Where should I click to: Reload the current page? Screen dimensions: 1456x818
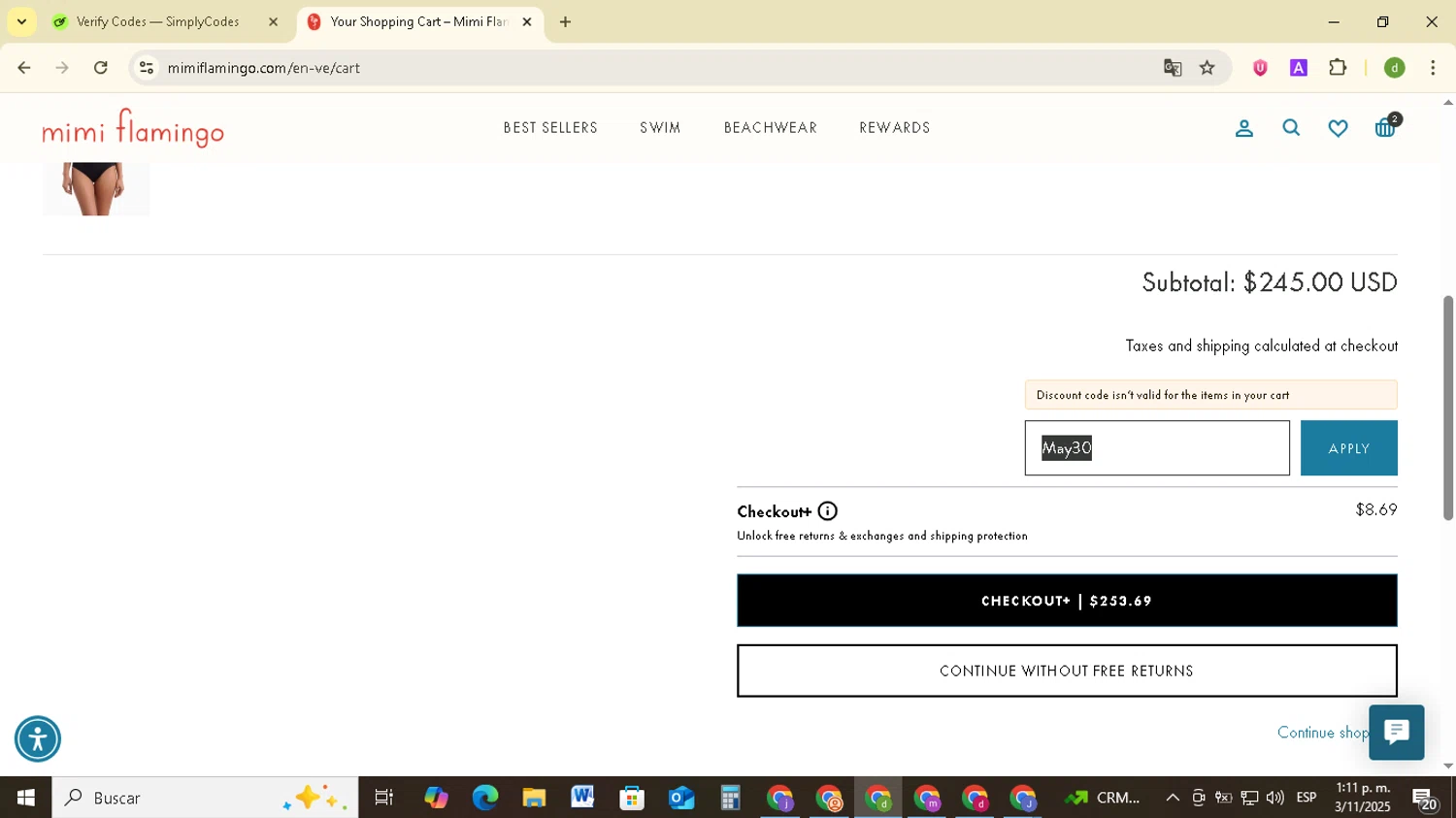click(101, 68)
